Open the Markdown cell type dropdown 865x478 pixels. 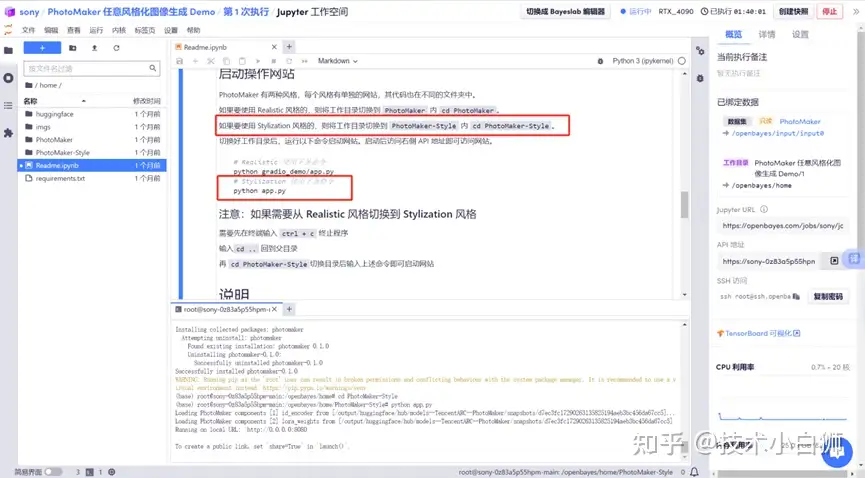pos(338,61)
